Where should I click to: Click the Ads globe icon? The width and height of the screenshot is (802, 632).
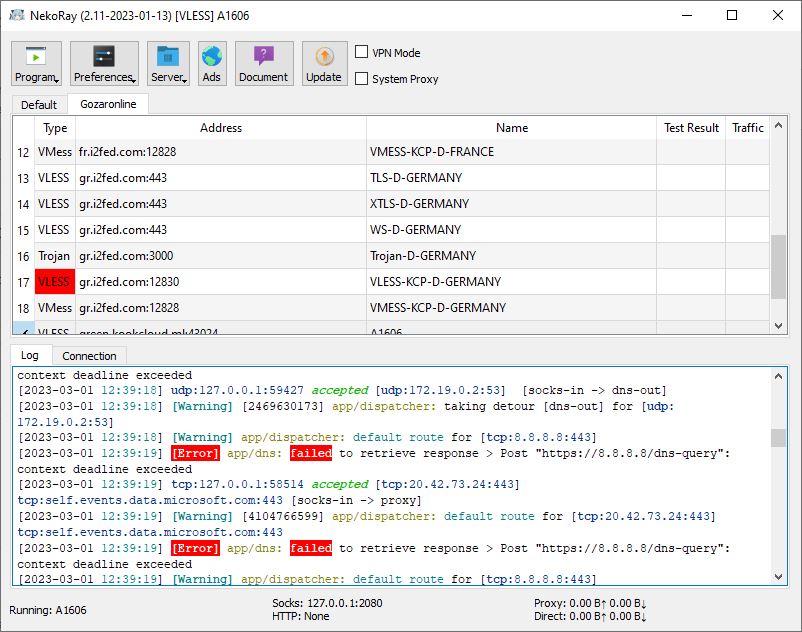[x=211, y=55]
